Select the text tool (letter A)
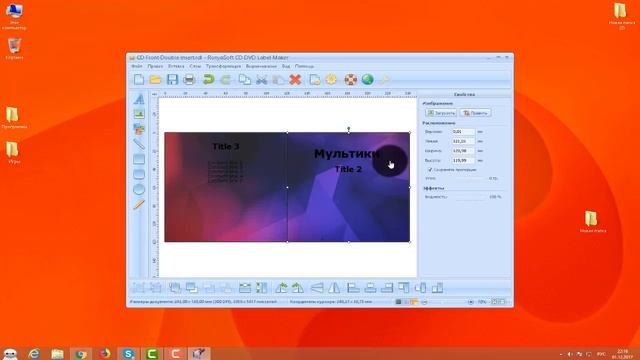 (x=139, y=99)
